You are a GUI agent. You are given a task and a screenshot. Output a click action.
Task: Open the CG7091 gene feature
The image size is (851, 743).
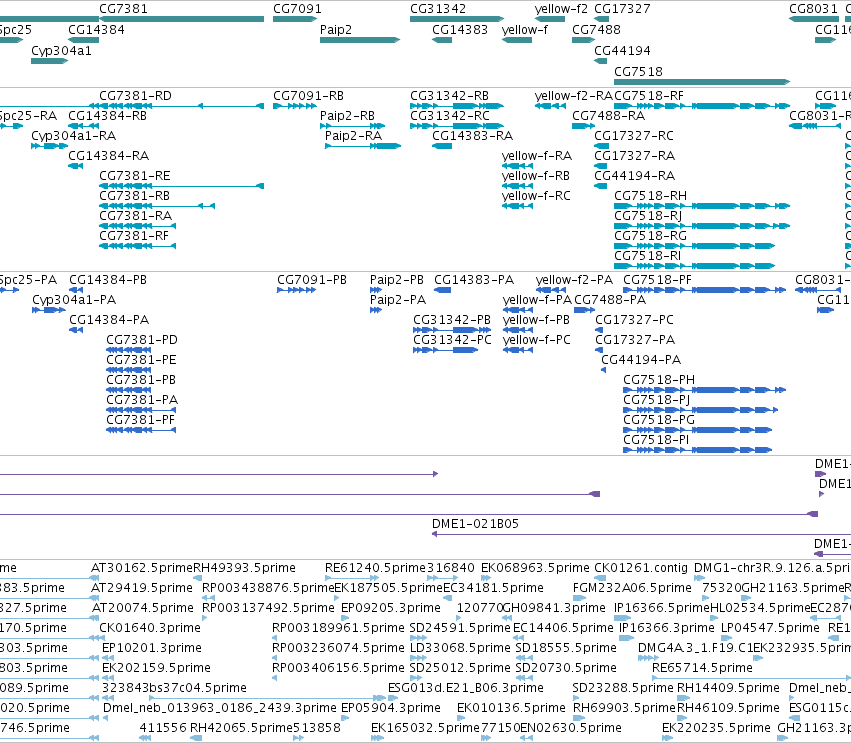295,19
